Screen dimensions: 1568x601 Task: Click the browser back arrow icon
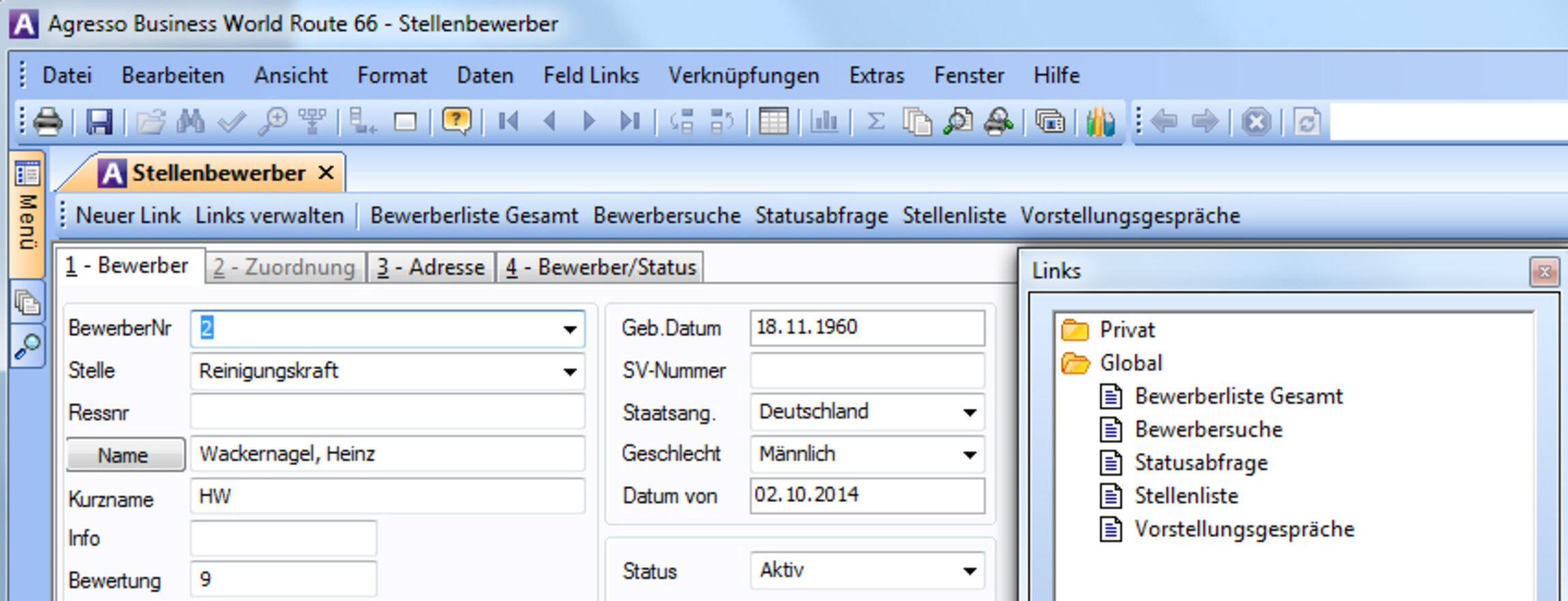1164,122
